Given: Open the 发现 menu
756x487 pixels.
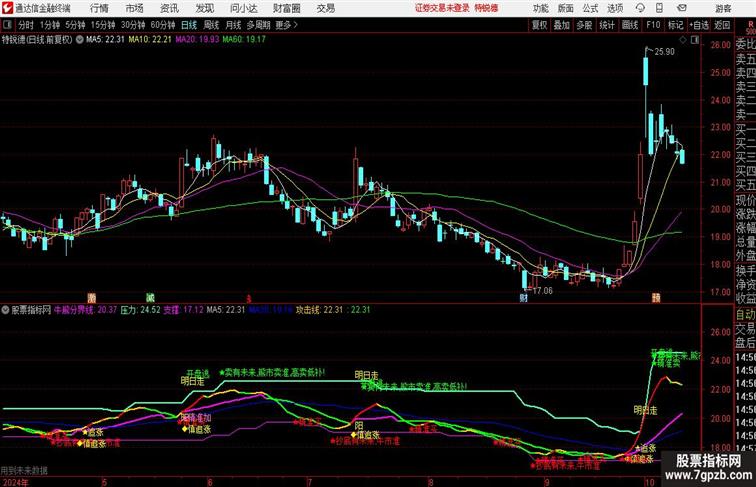Looking at the screenshot, I should click(204, 8).
